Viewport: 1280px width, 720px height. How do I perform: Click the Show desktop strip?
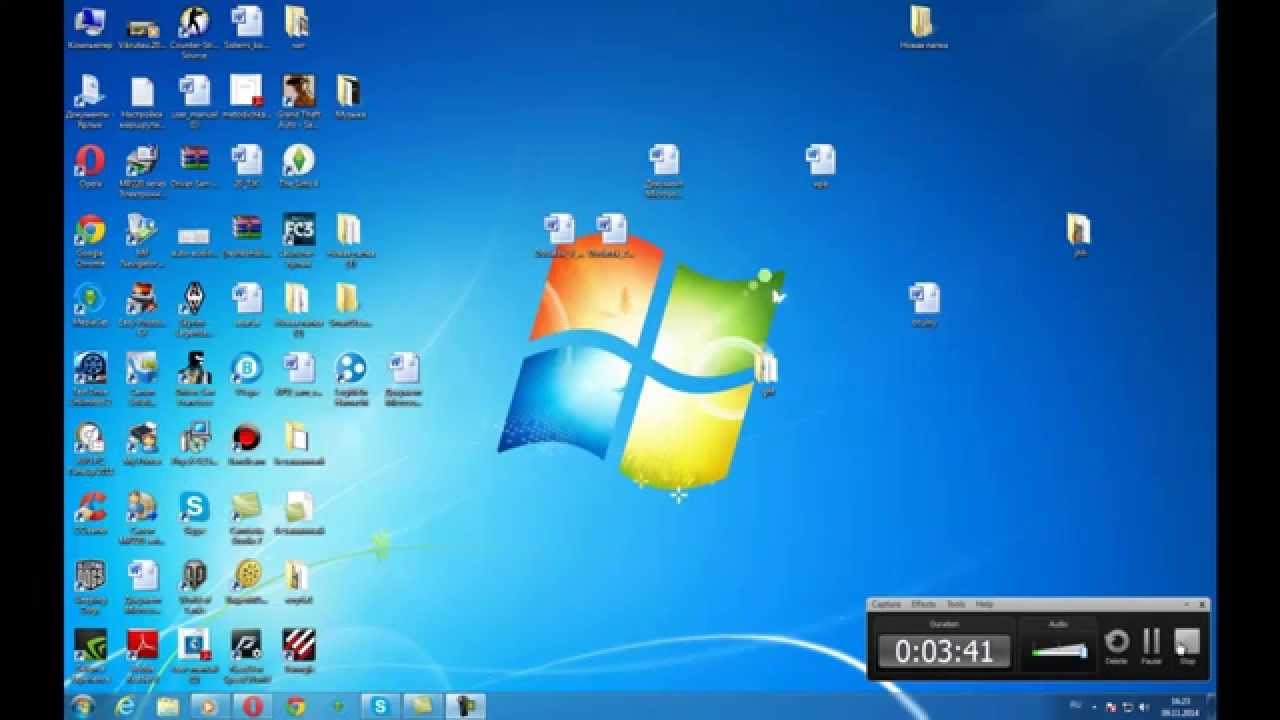click(x=1212, y=706)
